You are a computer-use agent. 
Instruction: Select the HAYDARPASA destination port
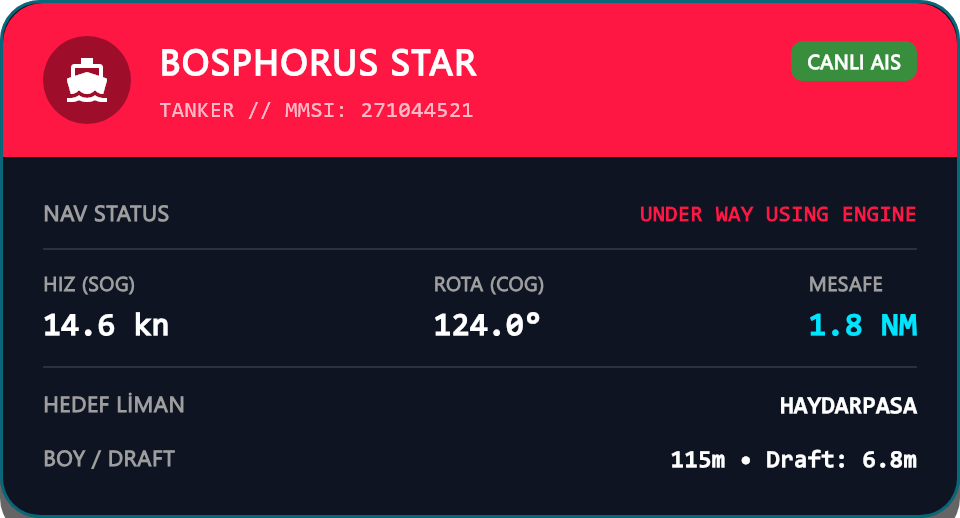coord(848,405)
